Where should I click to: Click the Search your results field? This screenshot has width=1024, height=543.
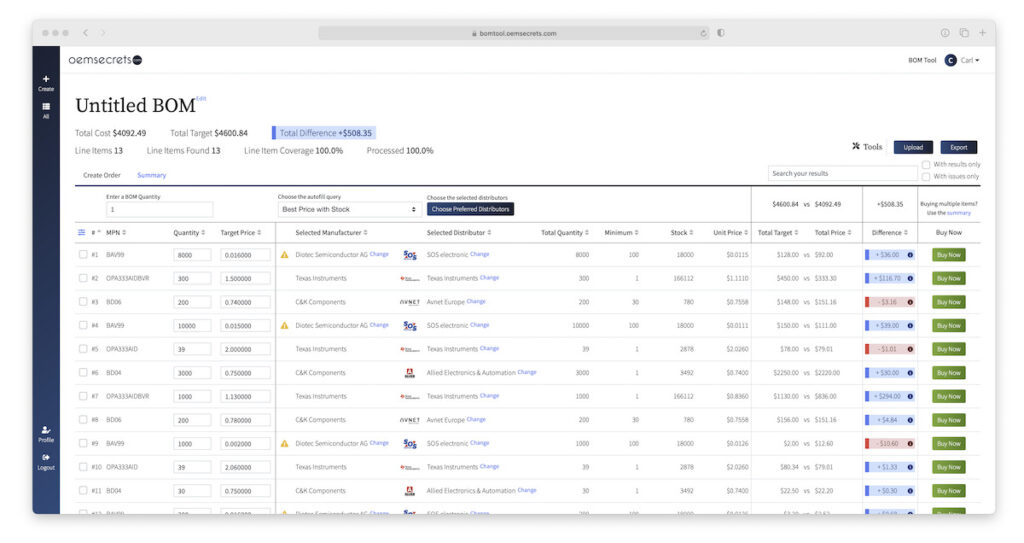[842, 173]
